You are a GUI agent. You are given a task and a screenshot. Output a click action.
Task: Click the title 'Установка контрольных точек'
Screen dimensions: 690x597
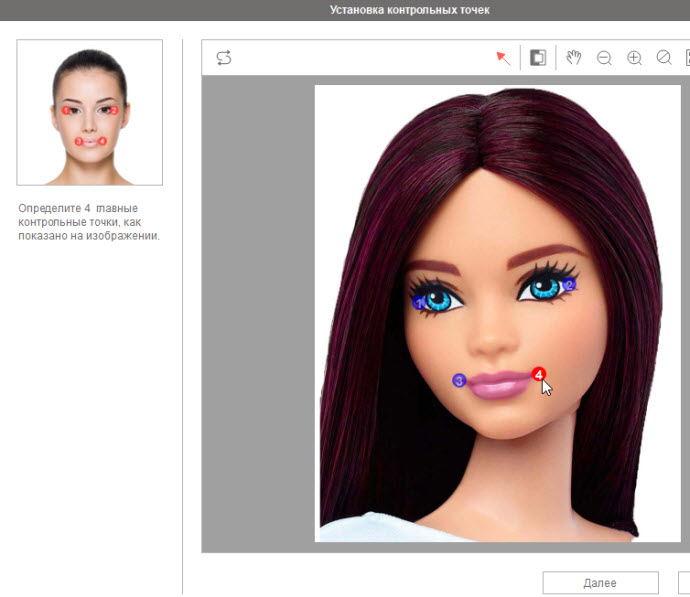[410, 10]
